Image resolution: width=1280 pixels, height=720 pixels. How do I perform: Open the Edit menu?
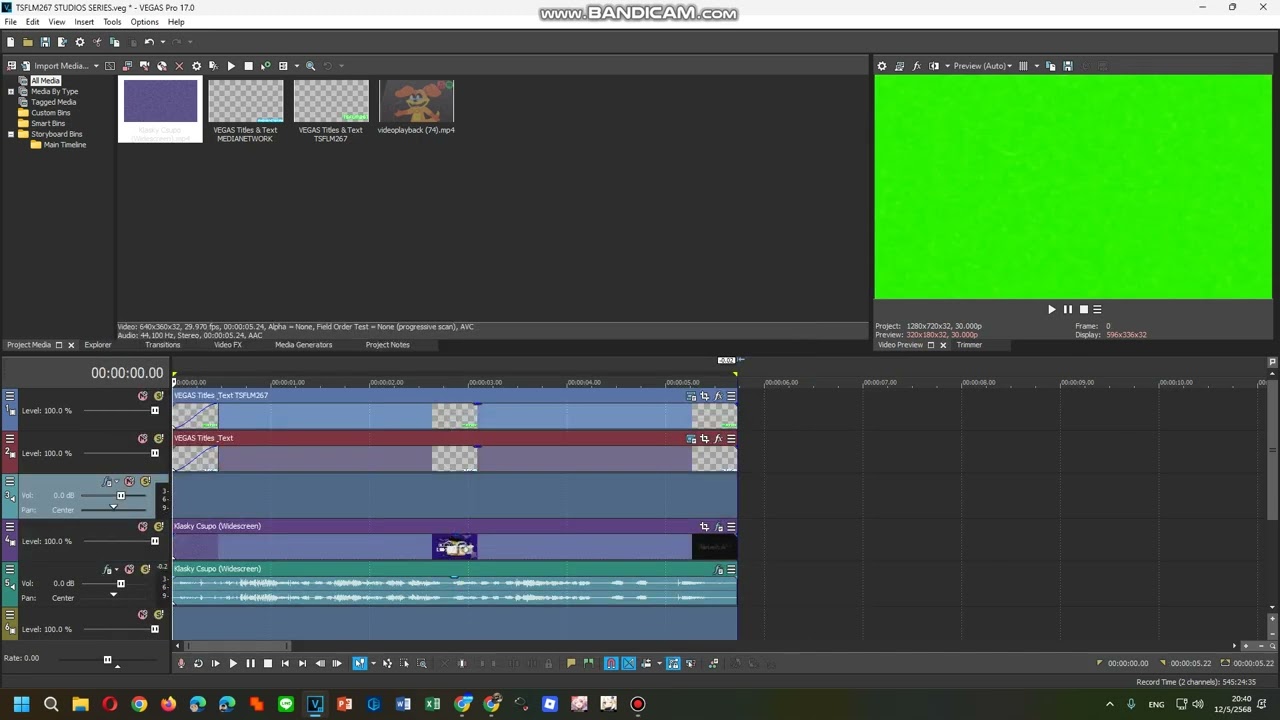click(32, 22)
